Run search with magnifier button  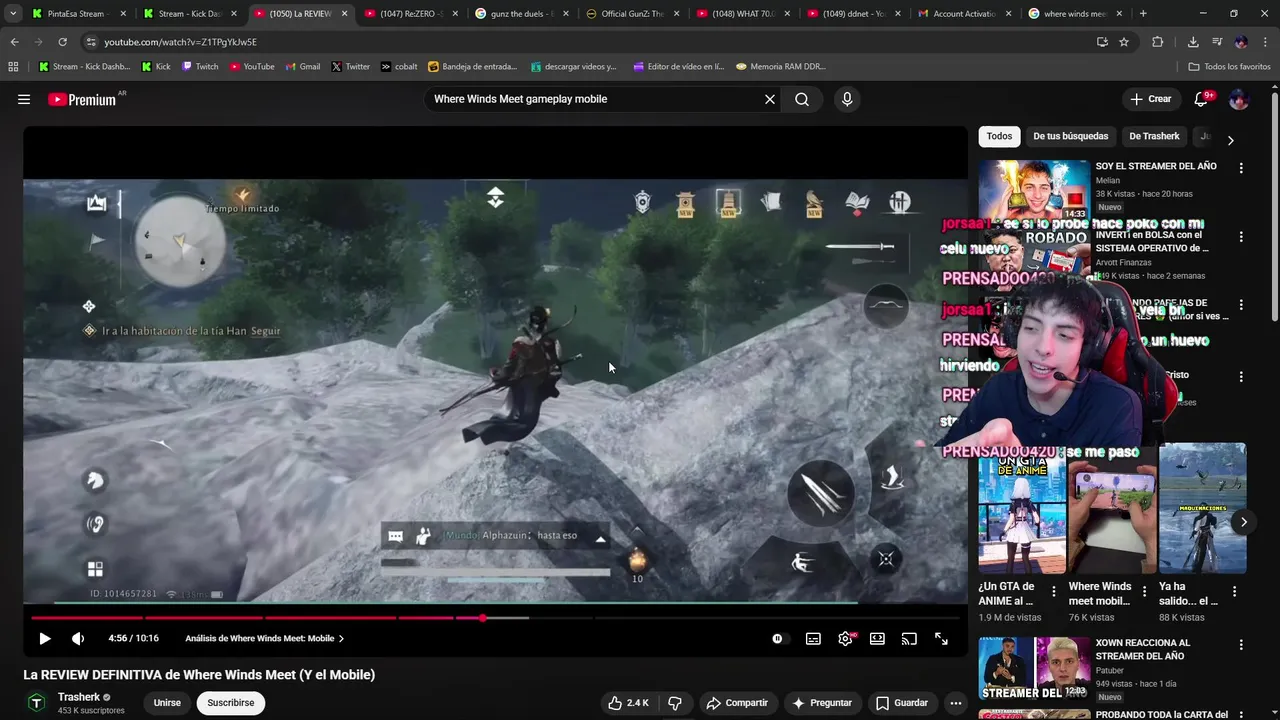[x=802, y=99]
